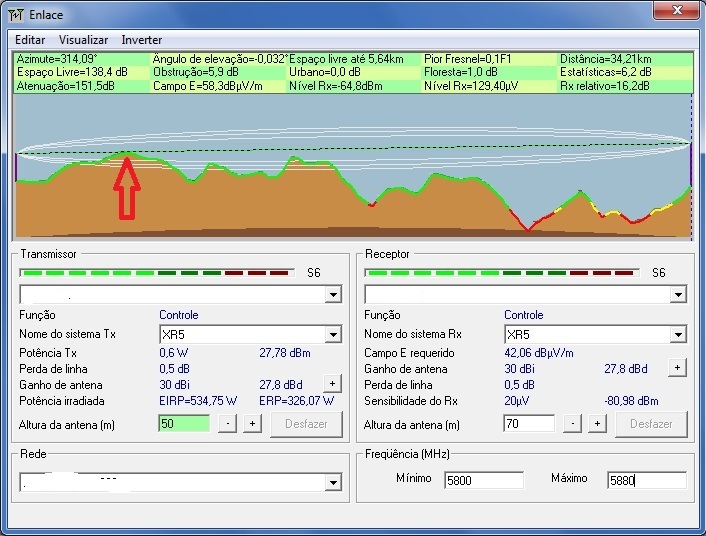Click the receiver antenna height field

click(x=529, y=424)
